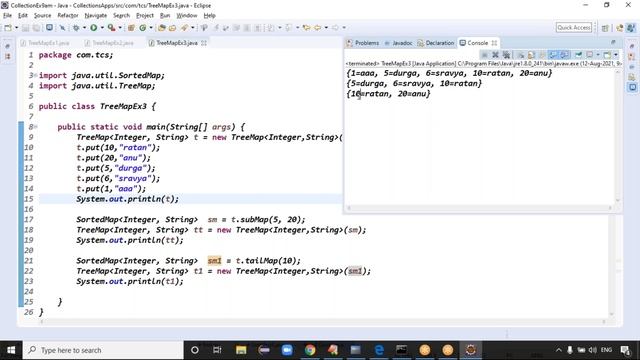Open the Edit menu
Screen dimensions: 640x360
[23, 16]
